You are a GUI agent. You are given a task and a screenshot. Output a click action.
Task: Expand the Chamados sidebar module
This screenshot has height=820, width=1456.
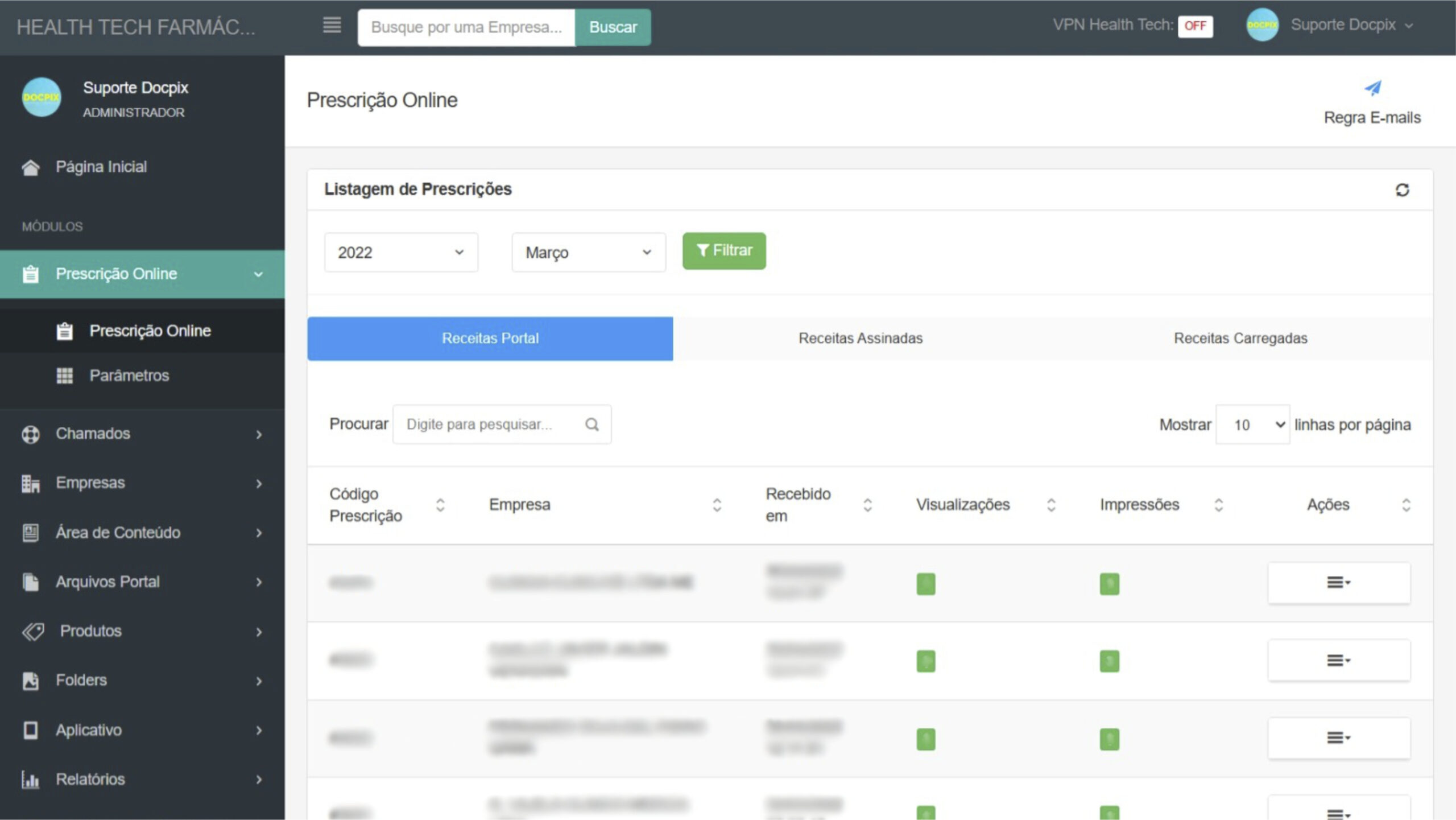(141, 434)
